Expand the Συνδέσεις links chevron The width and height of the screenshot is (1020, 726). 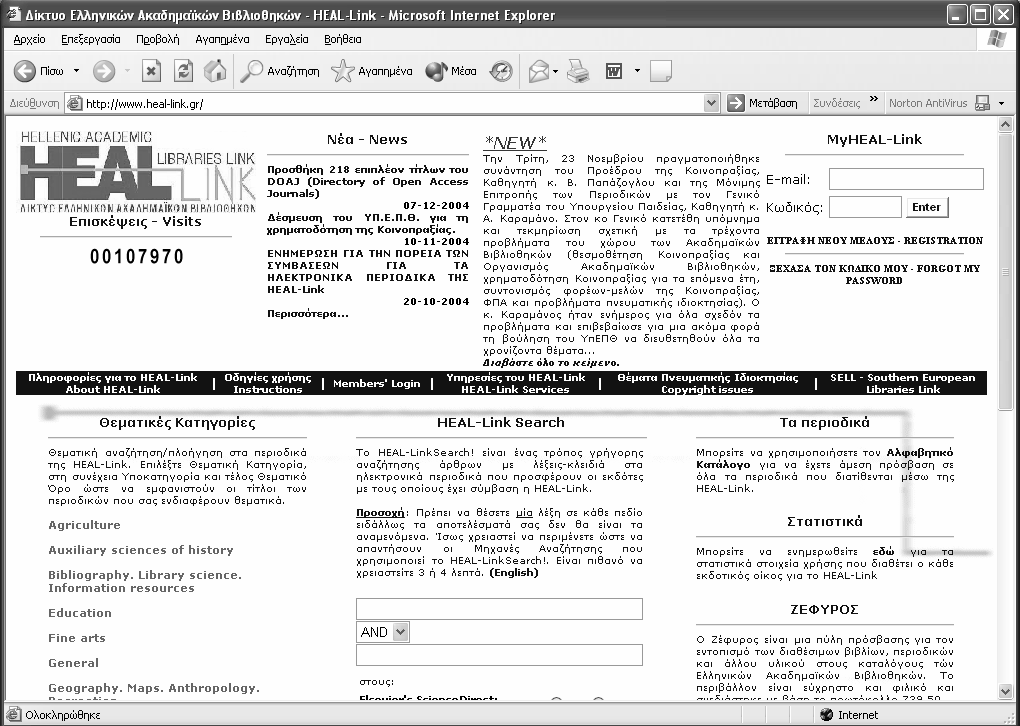click(874, 100)
